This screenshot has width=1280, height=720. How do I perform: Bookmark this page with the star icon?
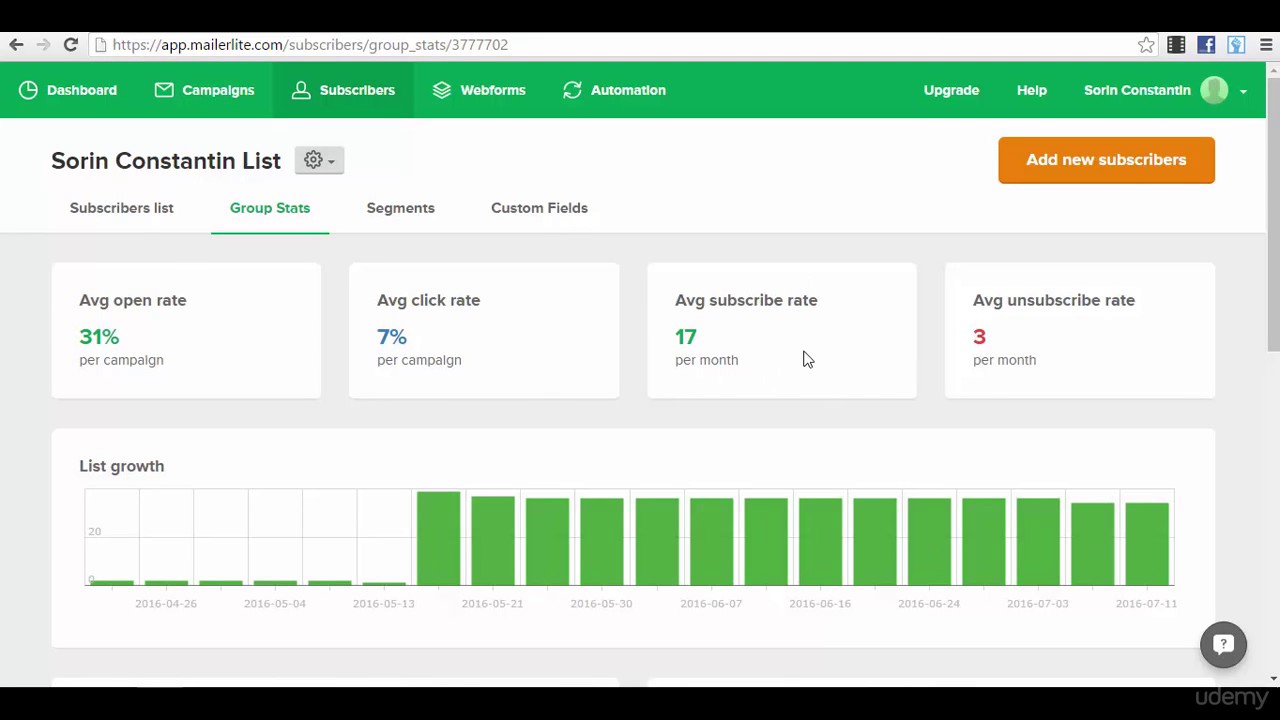(x=1146, y=45)
